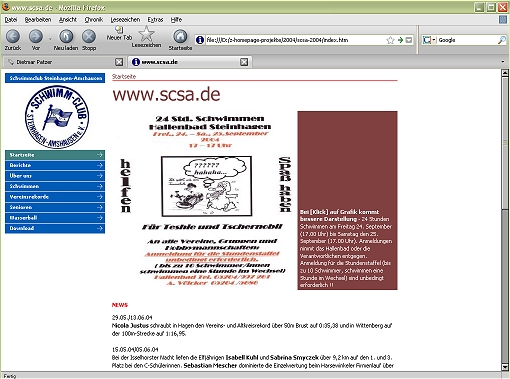The height and width of the screenshot is (379, 510).
Task: Open the Vereinsrekorde navigation link
Action: [x=55, y=197]
